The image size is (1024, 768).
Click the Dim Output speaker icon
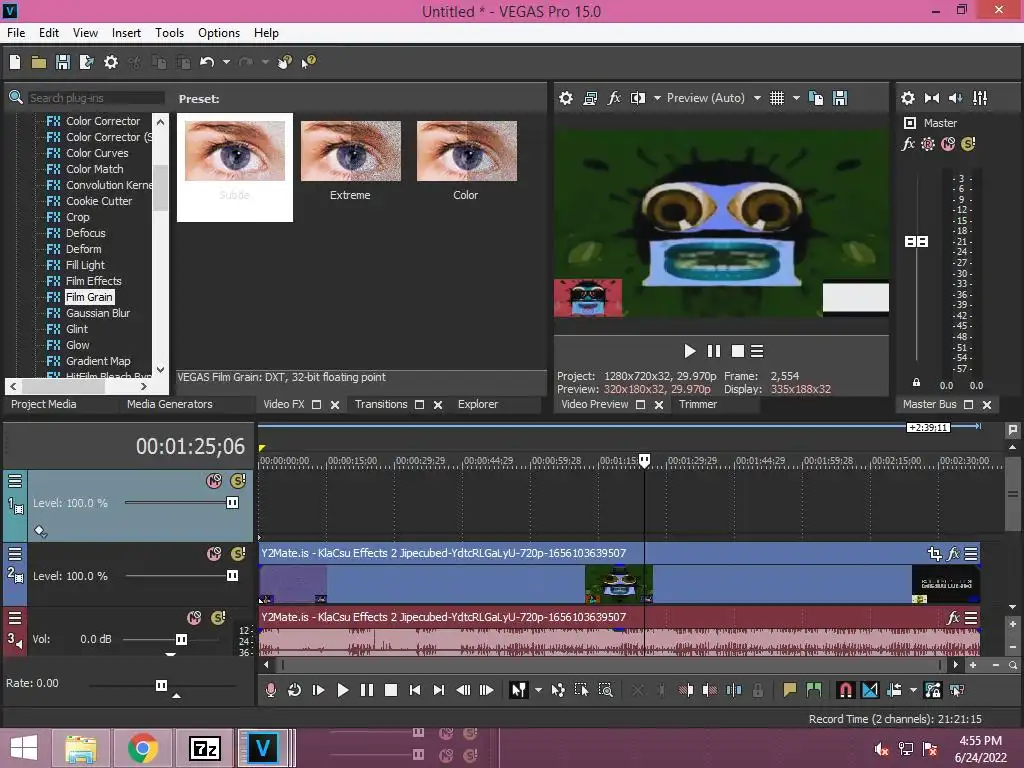955,98
